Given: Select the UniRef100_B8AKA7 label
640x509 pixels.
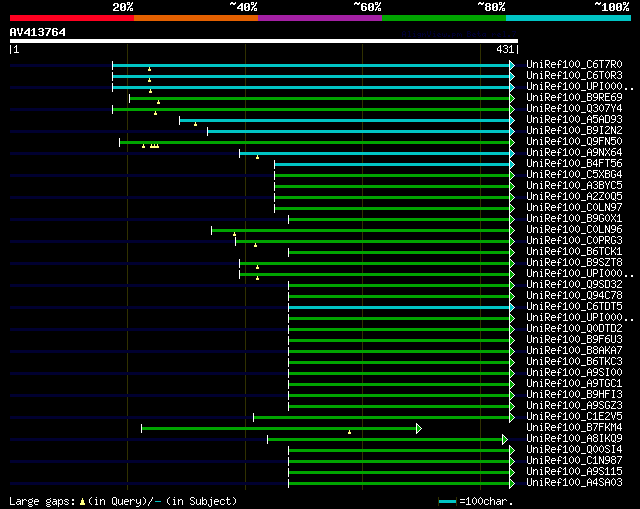Looking at the screenshot, I should pyautogui.click(x=574, y=351).
